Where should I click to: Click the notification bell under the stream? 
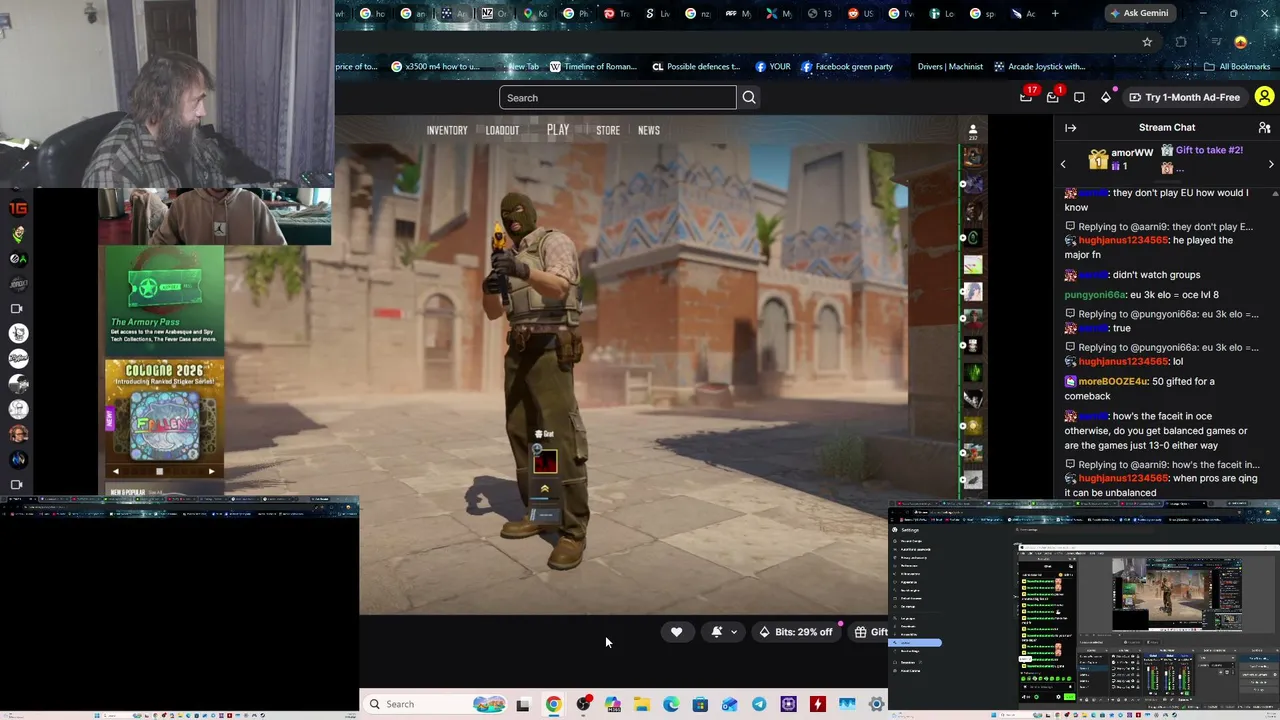(716, 632)
